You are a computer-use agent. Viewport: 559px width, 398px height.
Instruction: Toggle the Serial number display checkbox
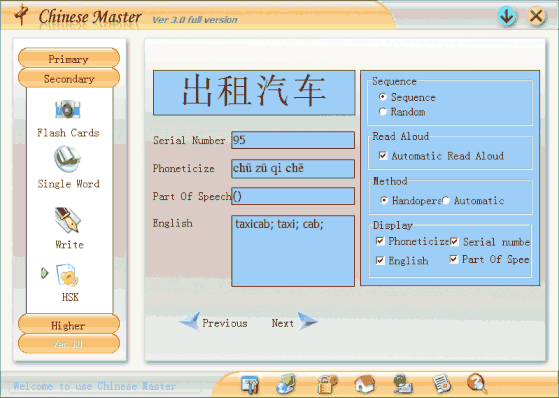(x=454, y=242)
